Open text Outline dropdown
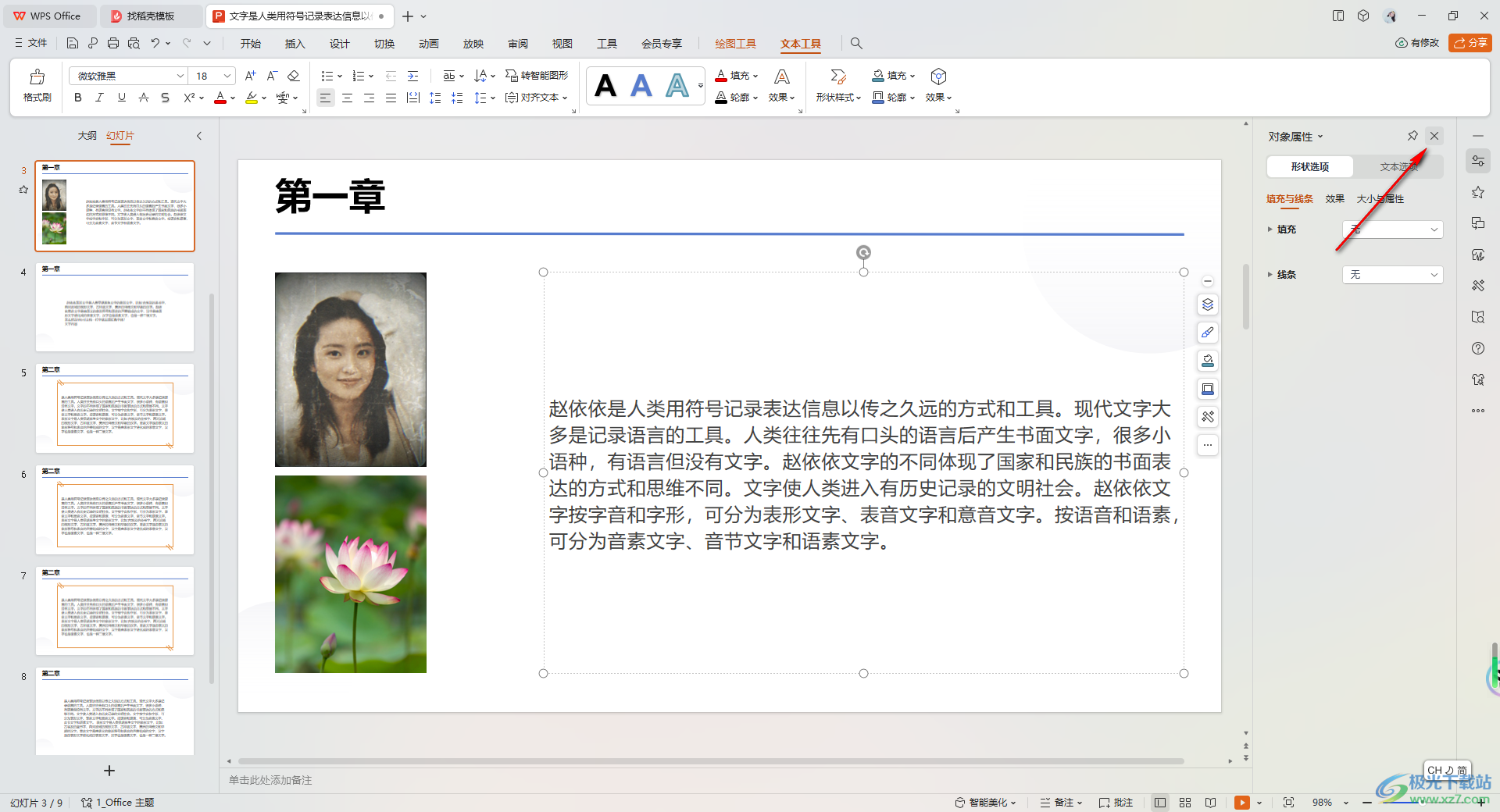Viewport: 1500px width, 812px height. click(737, 98)
